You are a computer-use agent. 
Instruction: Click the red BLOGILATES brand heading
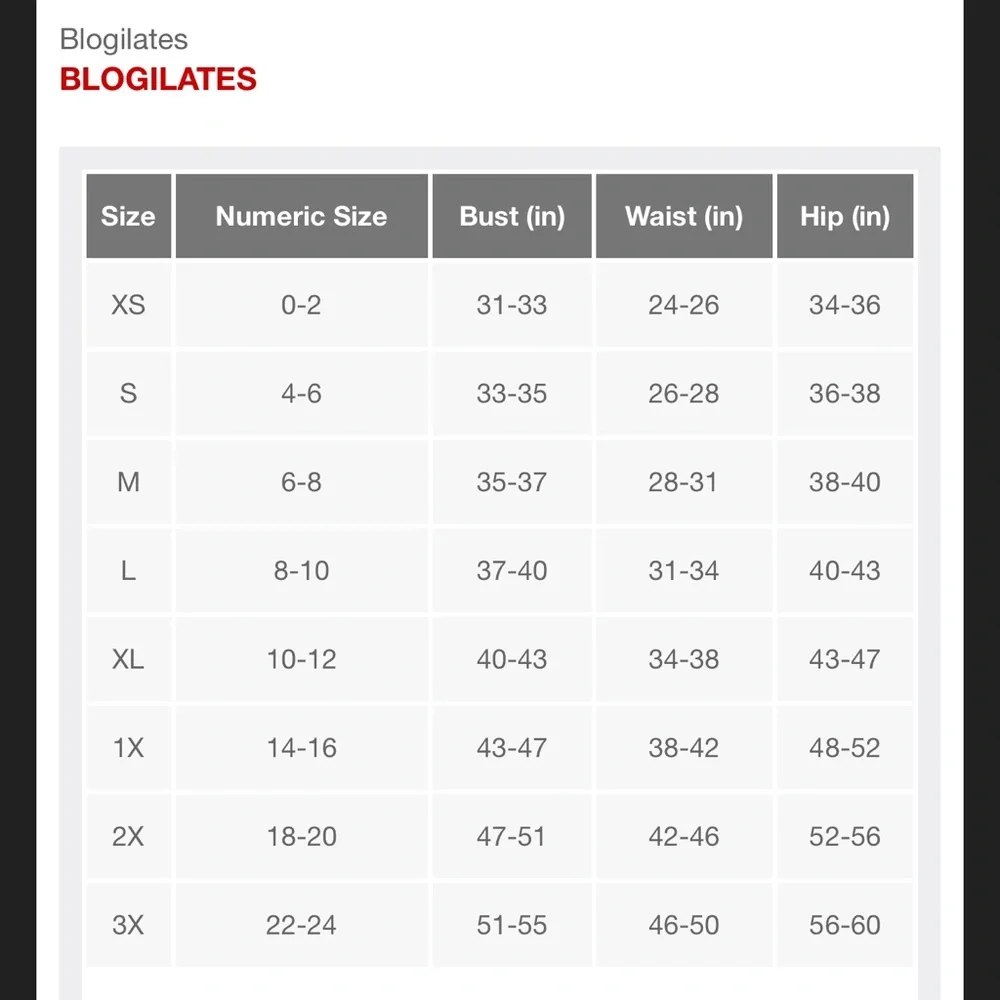coord(158,79)
